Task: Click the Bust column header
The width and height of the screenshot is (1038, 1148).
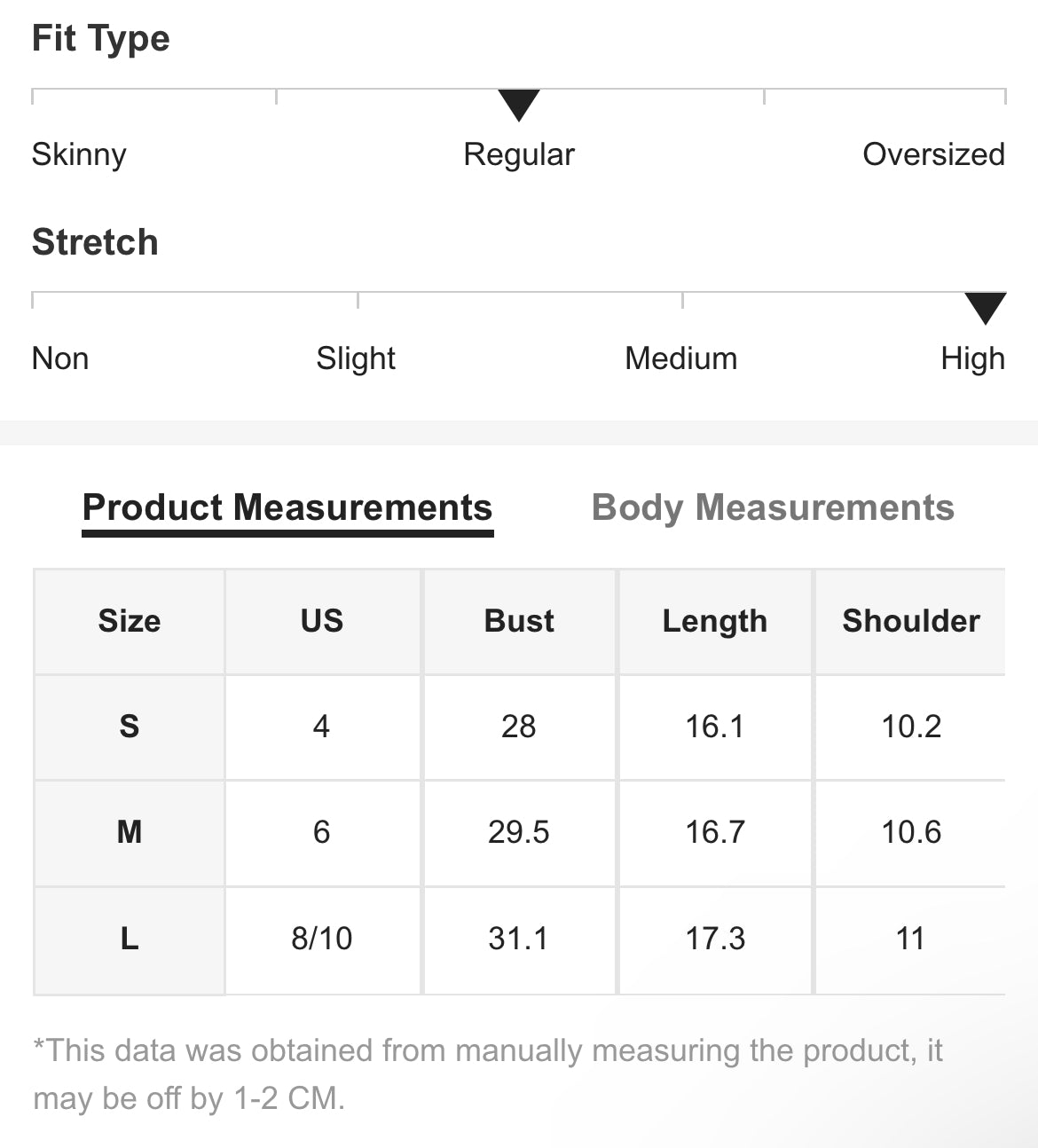Action: (x=519, y=621)
